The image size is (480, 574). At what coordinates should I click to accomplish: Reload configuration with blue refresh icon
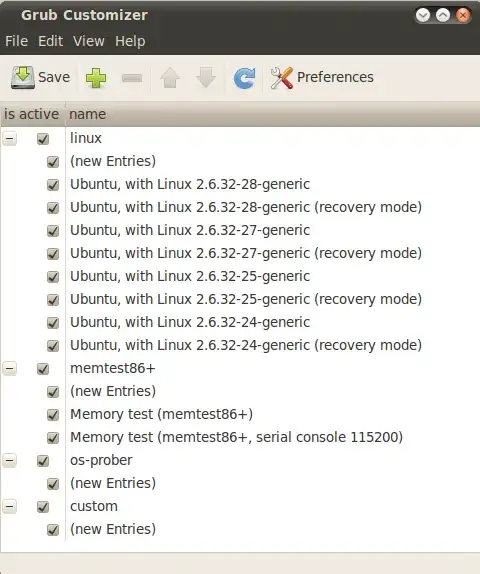(x=244, y=78)
